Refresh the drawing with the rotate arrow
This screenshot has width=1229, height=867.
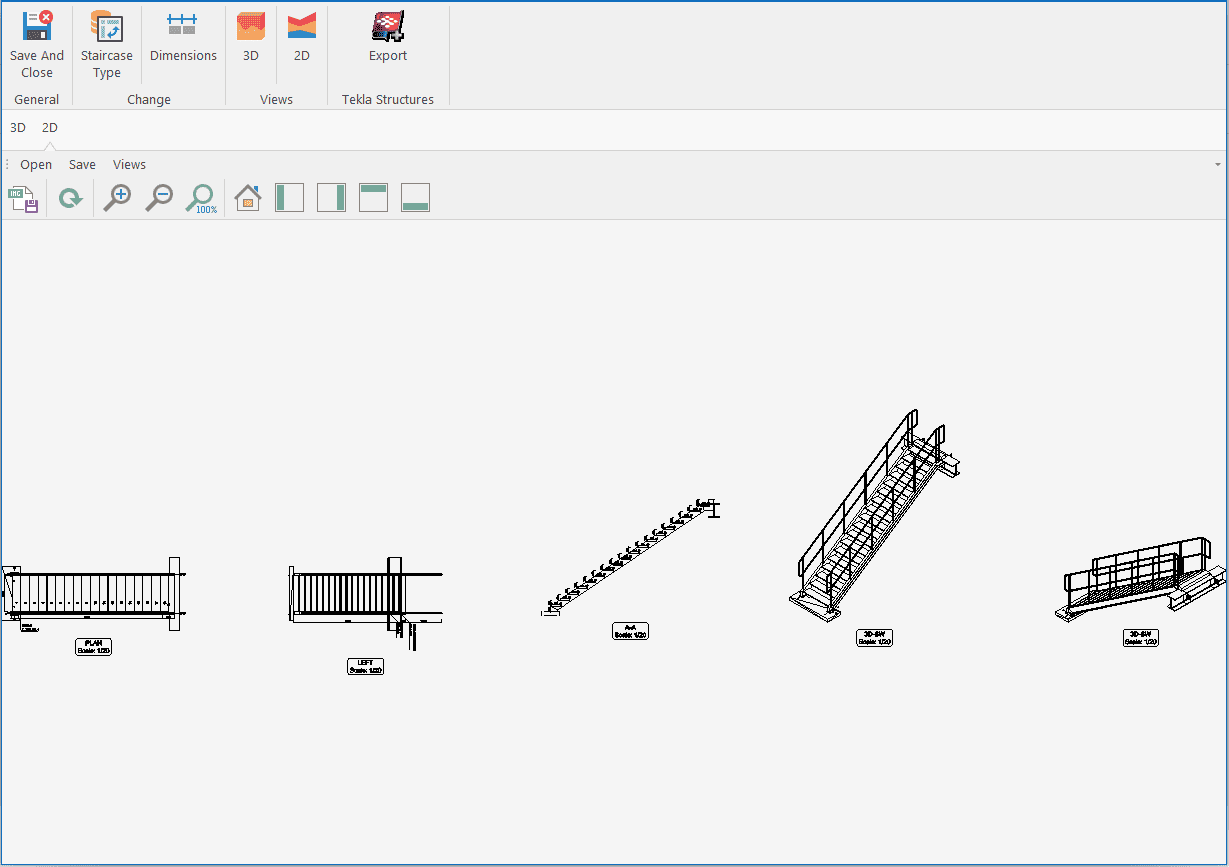click(70, 198)
